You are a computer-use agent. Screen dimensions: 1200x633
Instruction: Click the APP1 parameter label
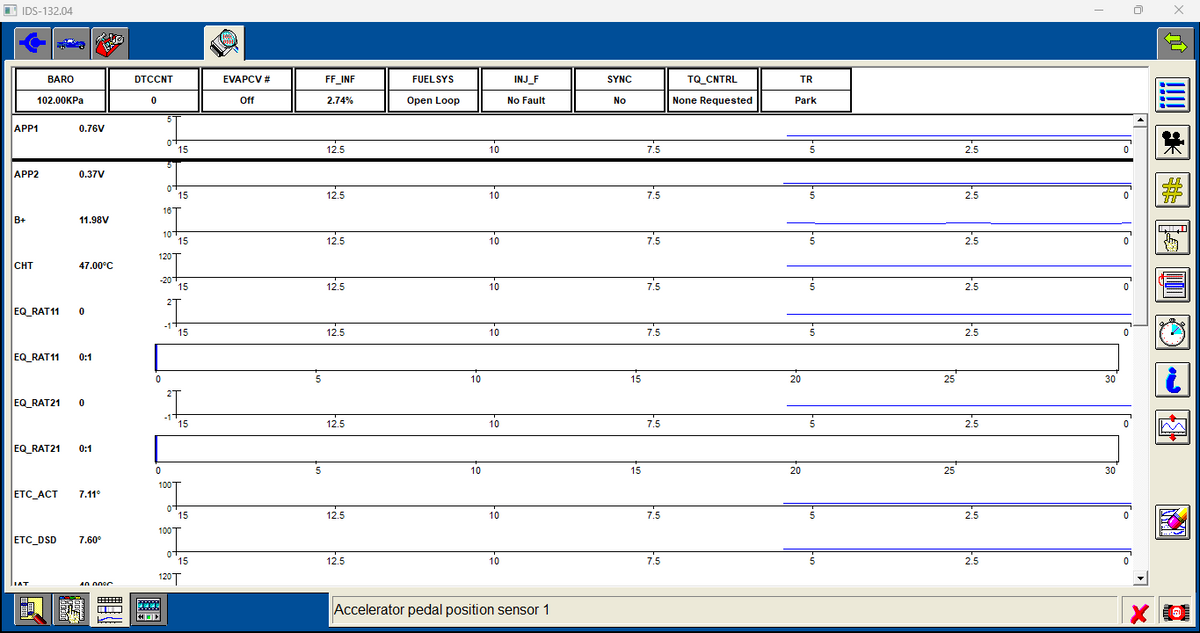(27, 128)
